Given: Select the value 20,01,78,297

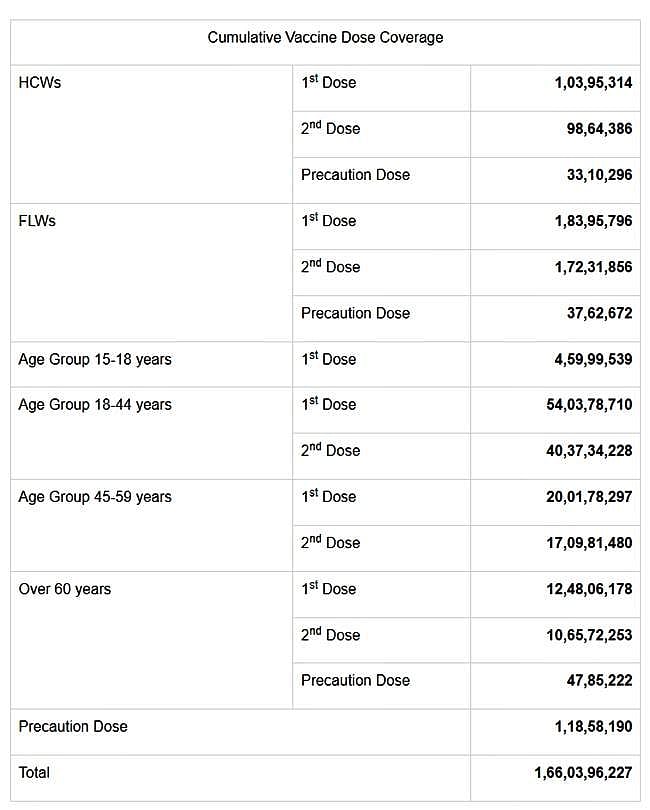Looking at the screenshot, I should [x=589, y=497].
